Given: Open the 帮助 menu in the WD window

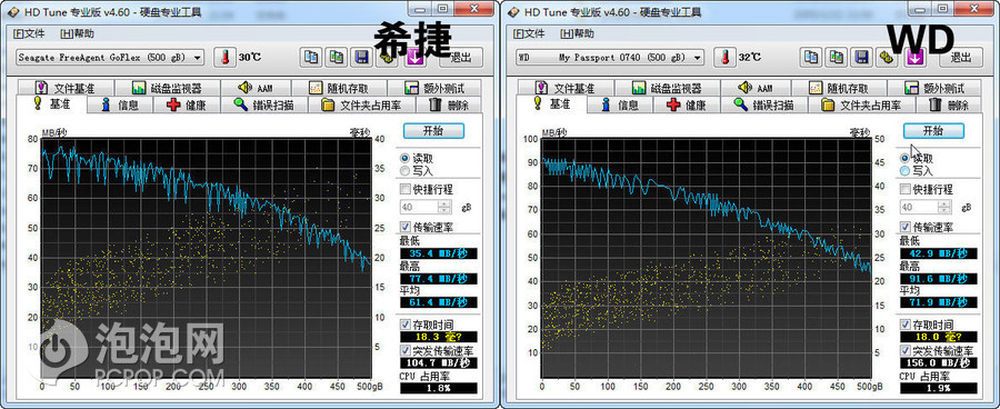Looking at the screenshot, I should [x=577, y=34].
